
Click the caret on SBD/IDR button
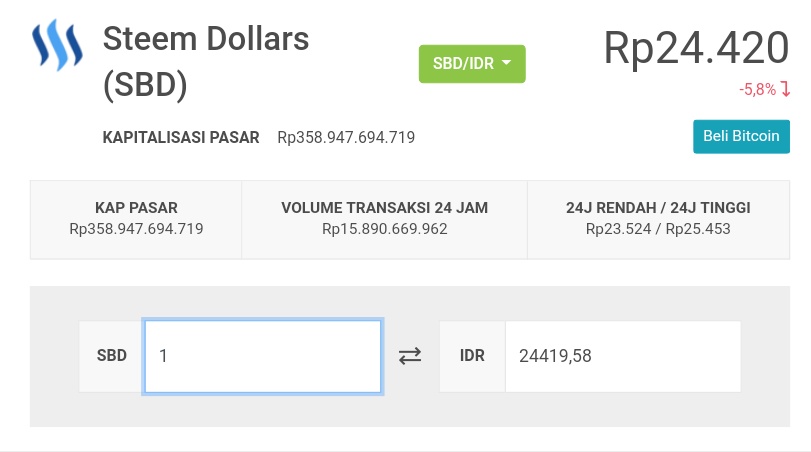pyautogui.click(x=506, y=64)
